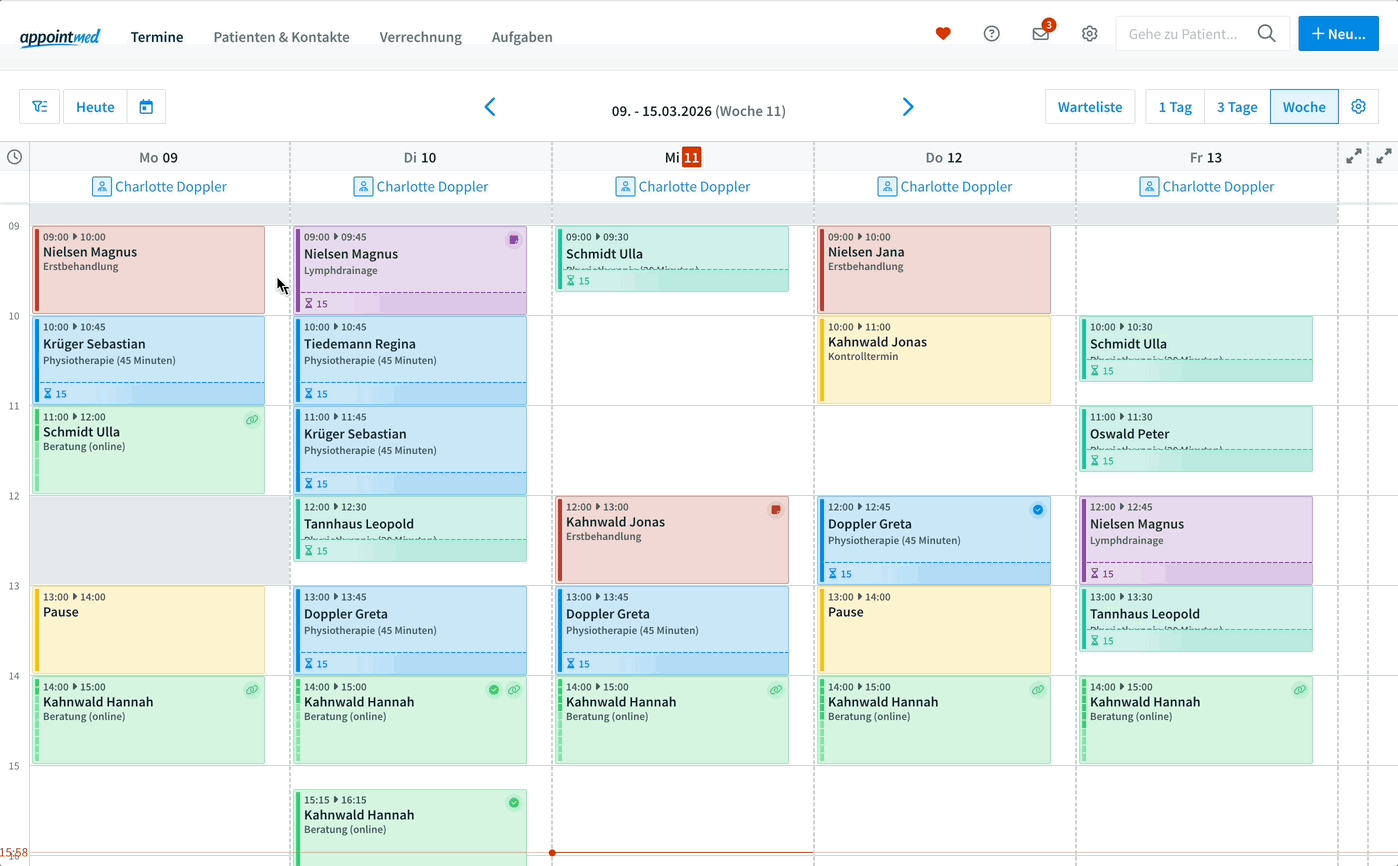
Task: Switch to 3 Tage view
Action: (x=1236, y=107)
